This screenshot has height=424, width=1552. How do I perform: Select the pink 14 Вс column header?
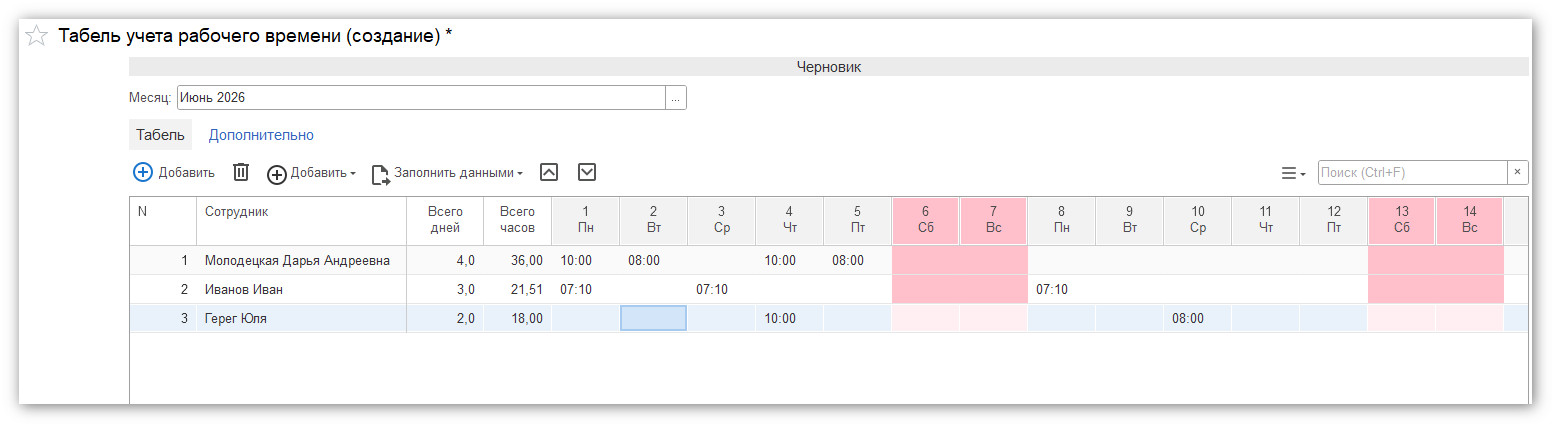[1469, 221]
